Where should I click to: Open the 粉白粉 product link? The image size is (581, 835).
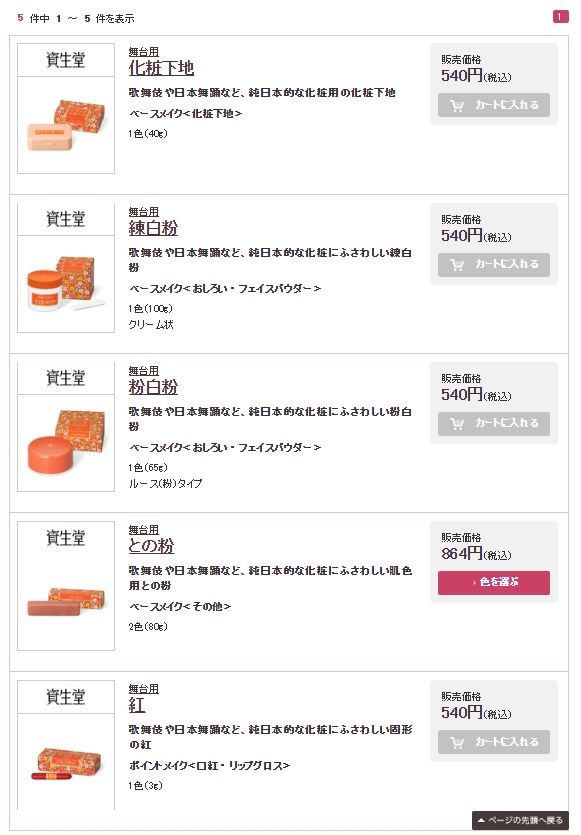coord(153,387)
